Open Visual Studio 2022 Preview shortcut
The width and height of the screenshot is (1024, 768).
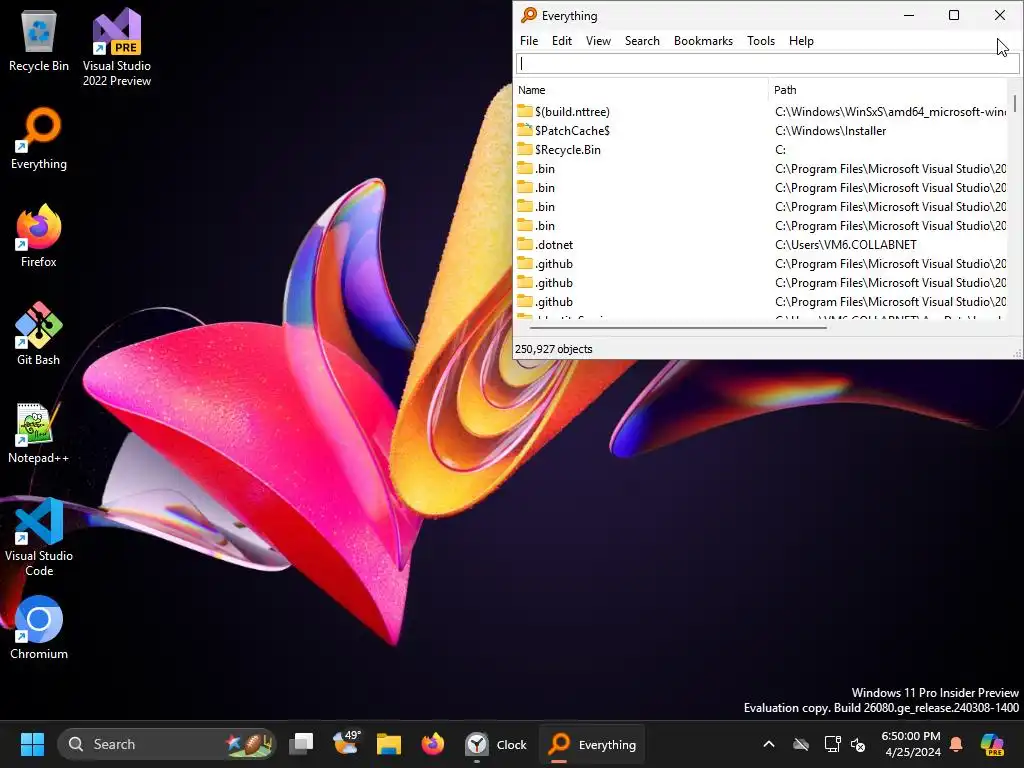point(116,47)
